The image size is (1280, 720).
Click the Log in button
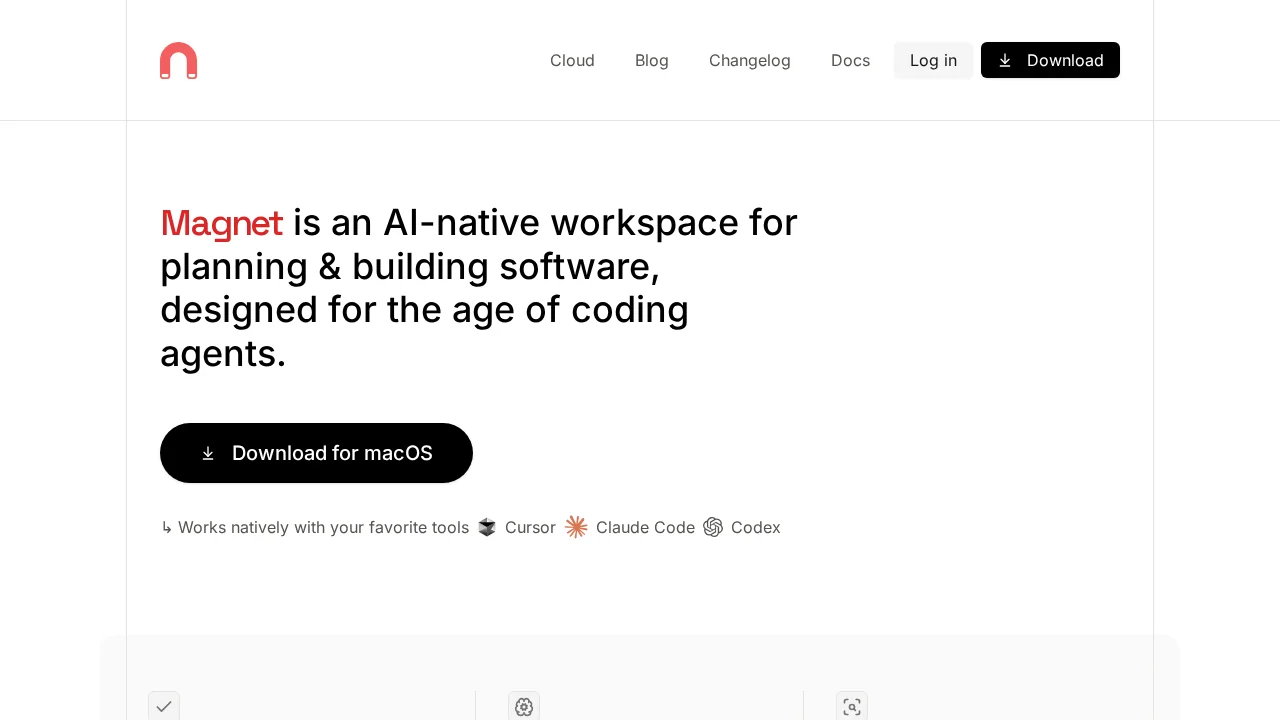coord(933,60)
